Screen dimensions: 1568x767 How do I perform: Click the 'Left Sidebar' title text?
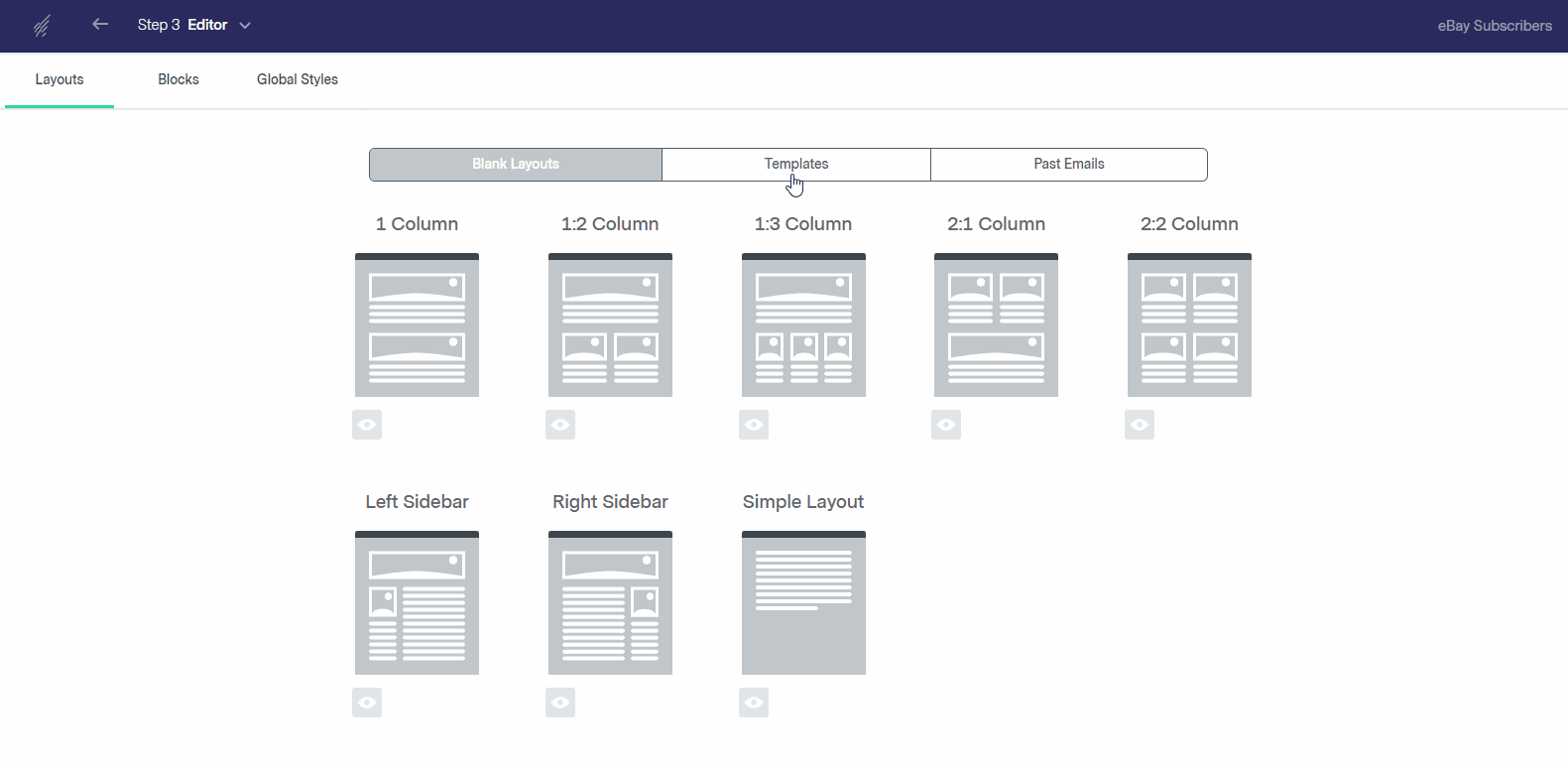417,502
